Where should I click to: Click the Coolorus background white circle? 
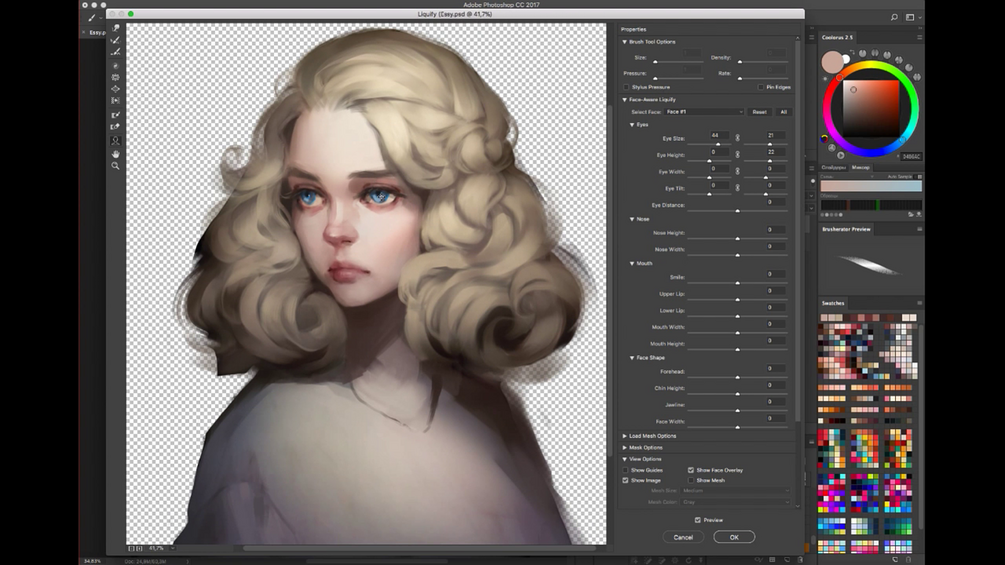click(845, 59)
